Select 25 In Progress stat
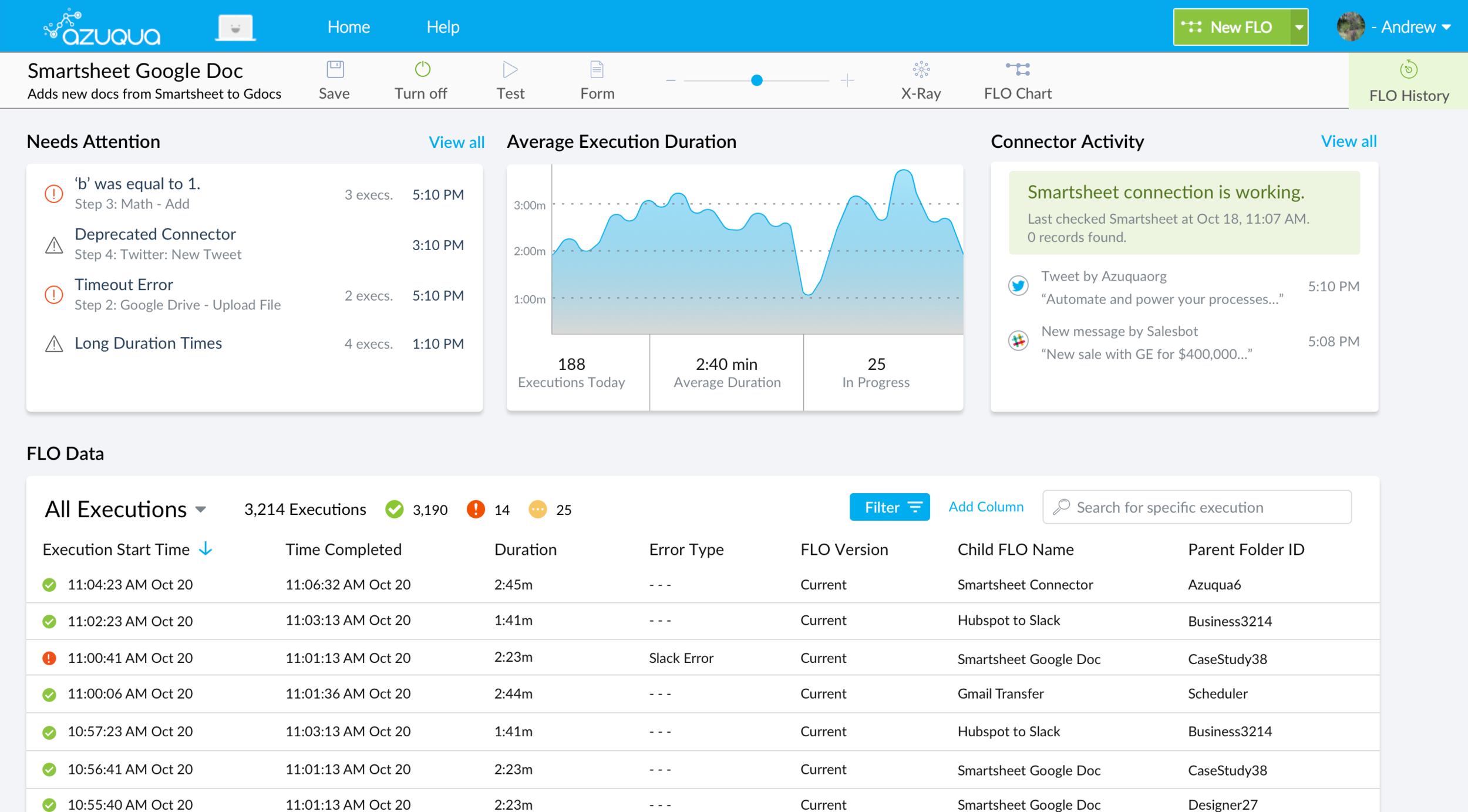Image resolution: width=1468 pixels, height=812 pixels. coord(876,373)
